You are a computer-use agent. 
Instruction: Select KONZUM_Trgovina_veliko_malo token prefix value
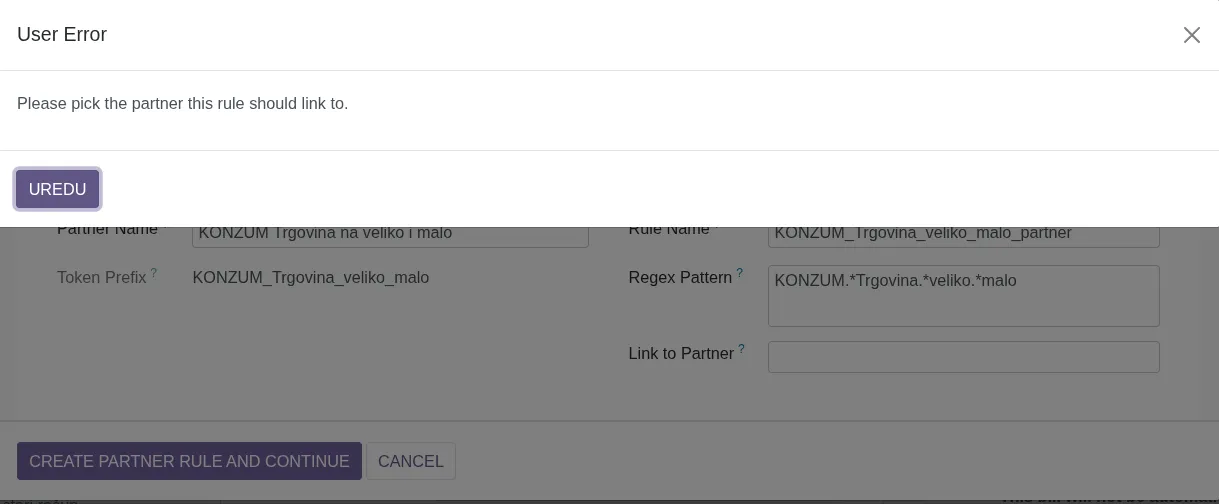311,277
